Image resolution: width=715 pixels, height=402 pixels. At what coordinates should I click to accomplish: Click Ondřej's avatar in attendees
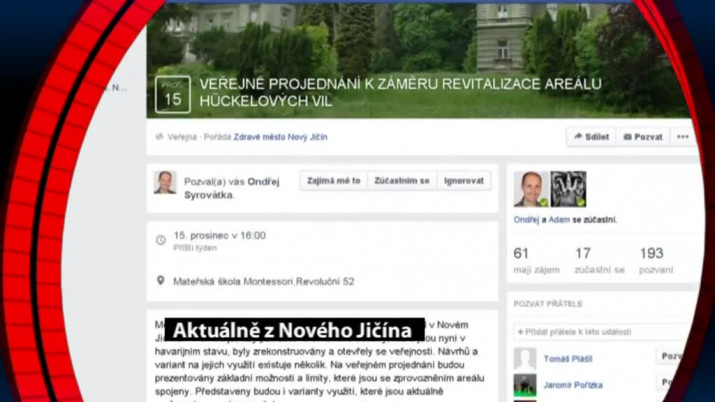[x=531, y=189]
